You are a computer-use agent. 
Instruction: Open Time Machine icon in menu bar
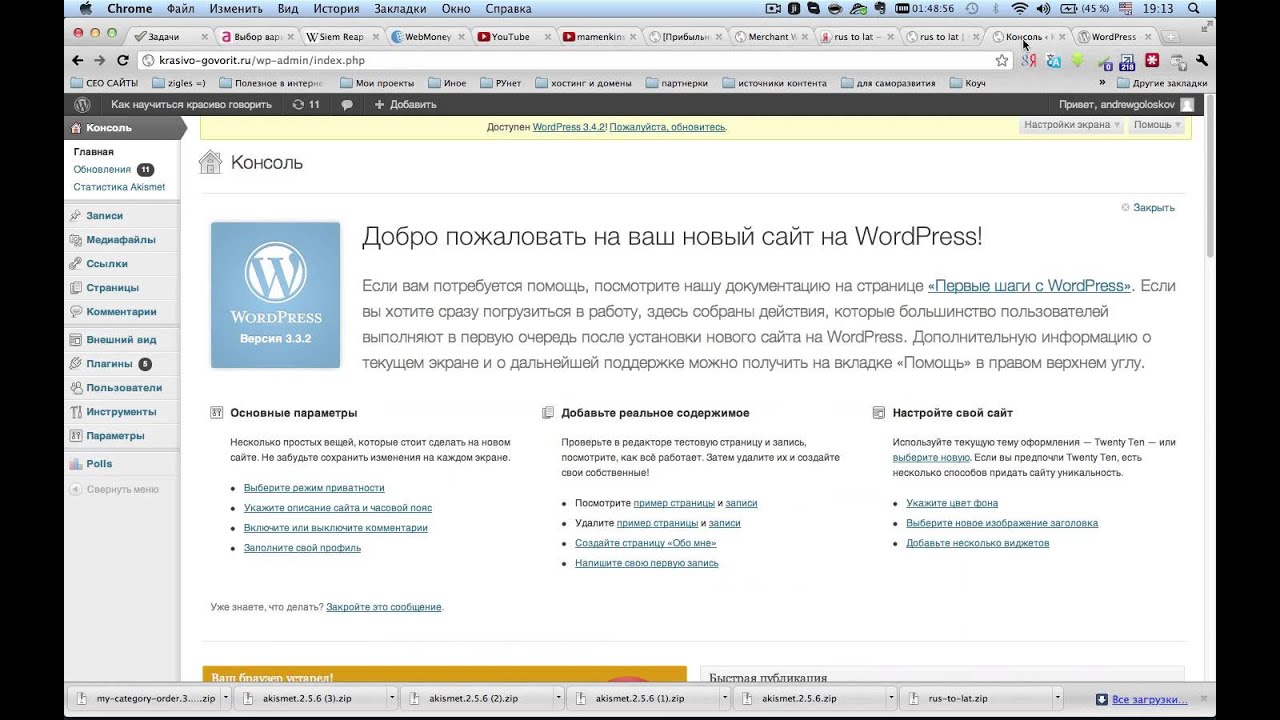coord(971,9)
